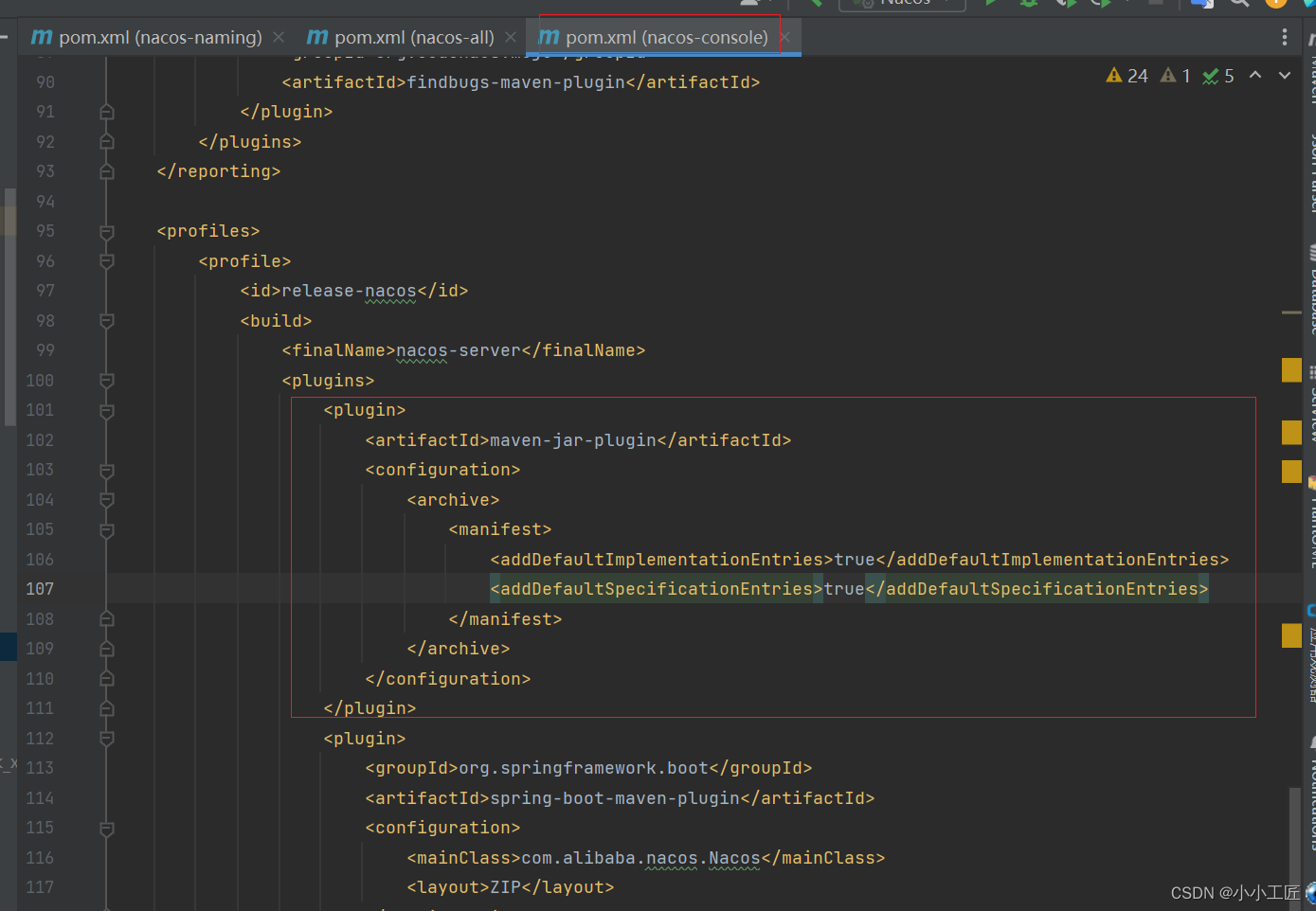This screenshot has height=911, width=1316.
Task: Close the pom.xml (nacos-all) tab
Action: [511, 38]
